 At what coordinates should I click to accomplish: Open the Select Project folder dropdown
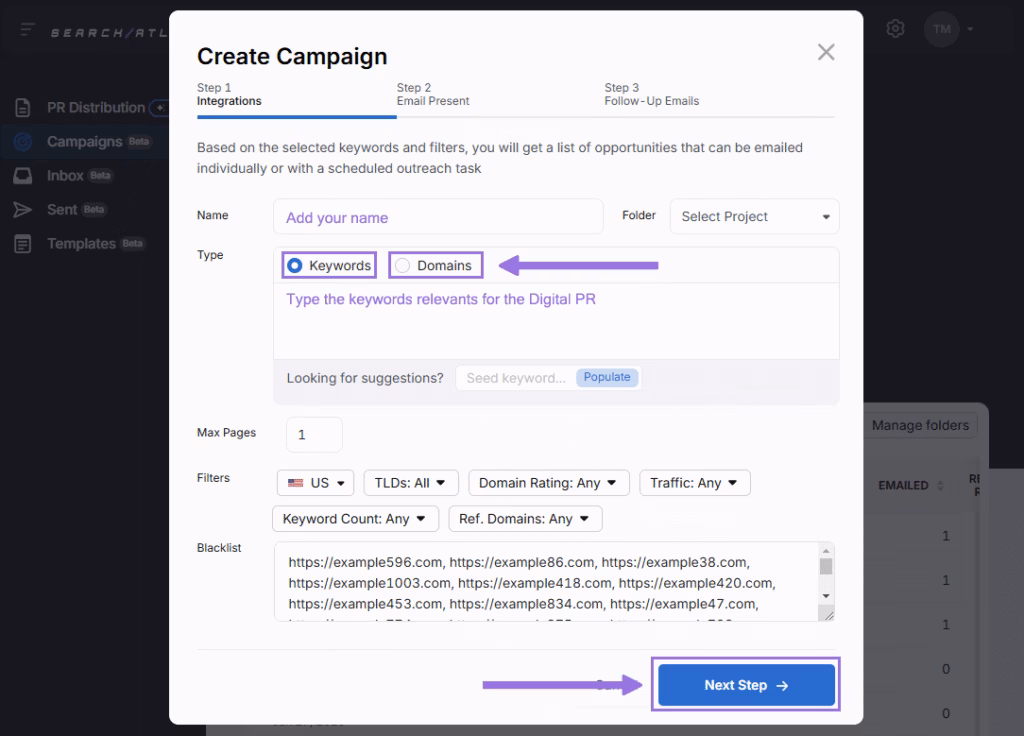[754, 216]
